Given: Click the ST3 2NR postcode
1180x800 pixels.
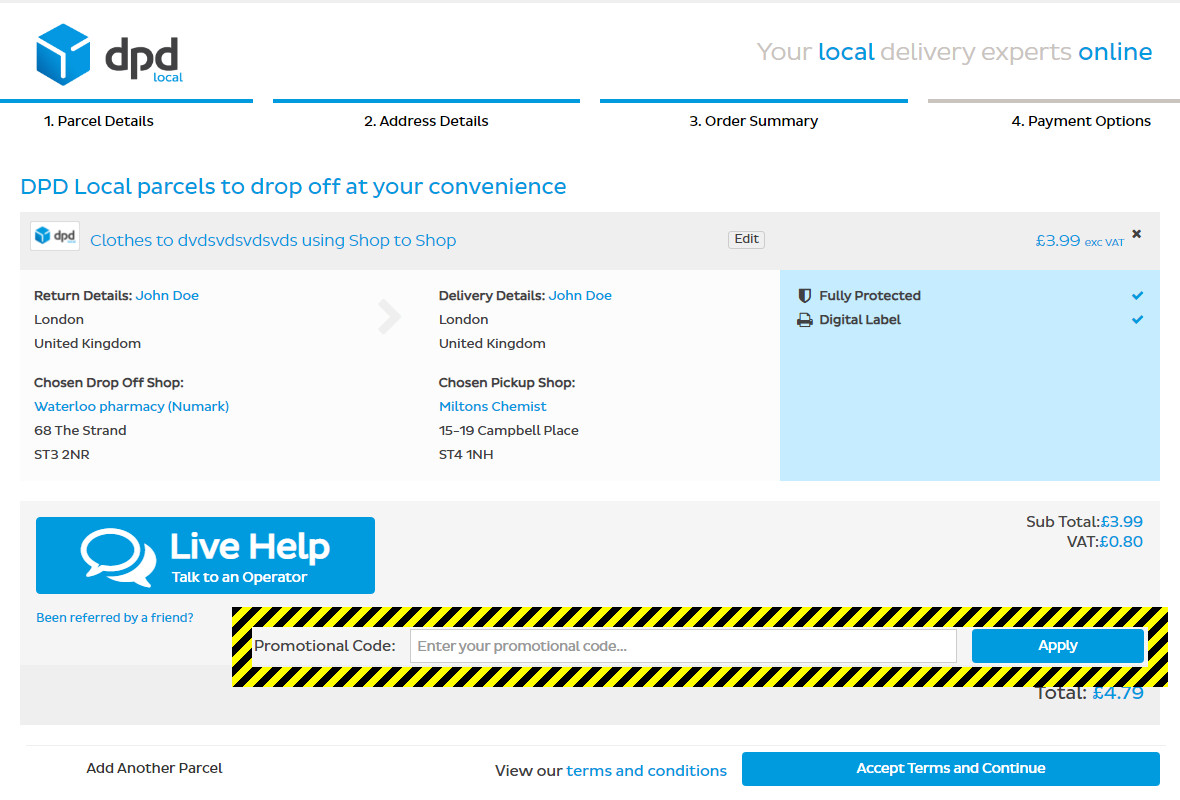Looking at the screenshot, I should (62, 455).
